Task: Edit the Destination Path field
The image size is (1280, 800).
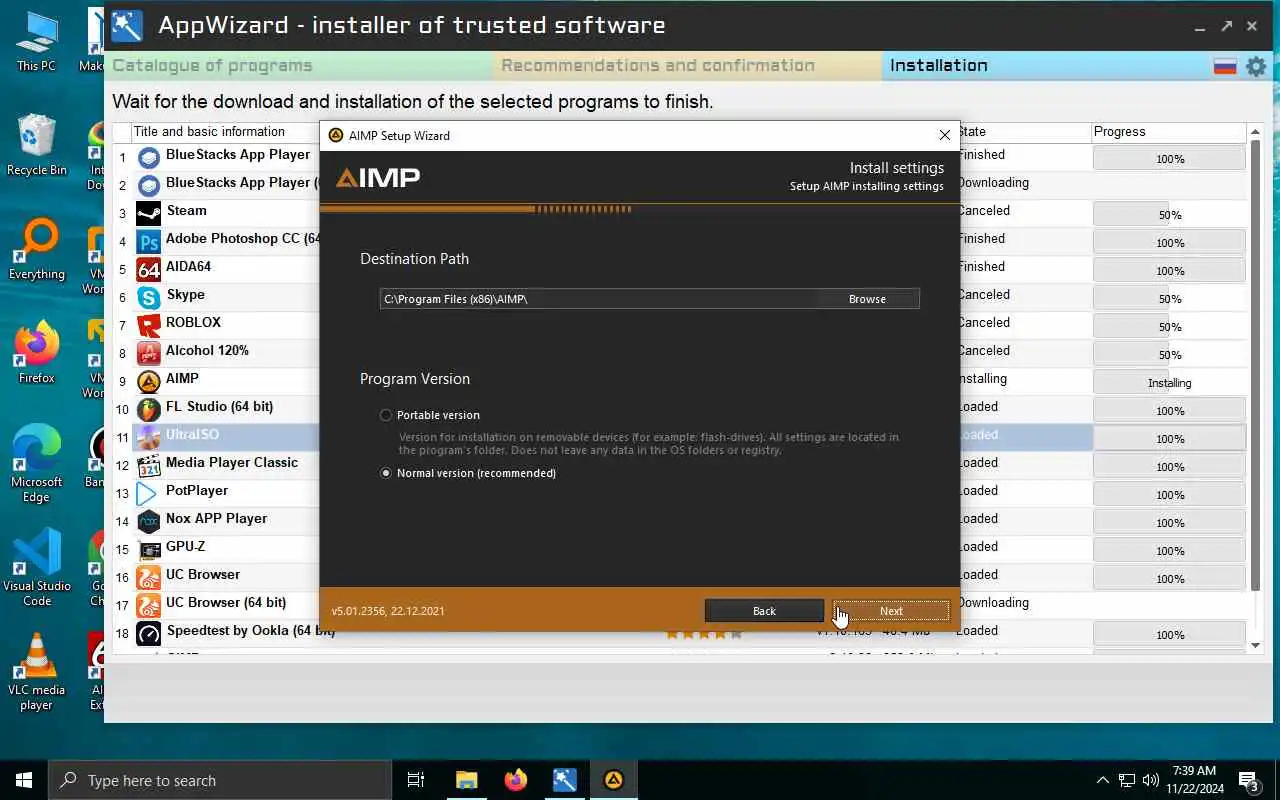Action: coord(598,299)
